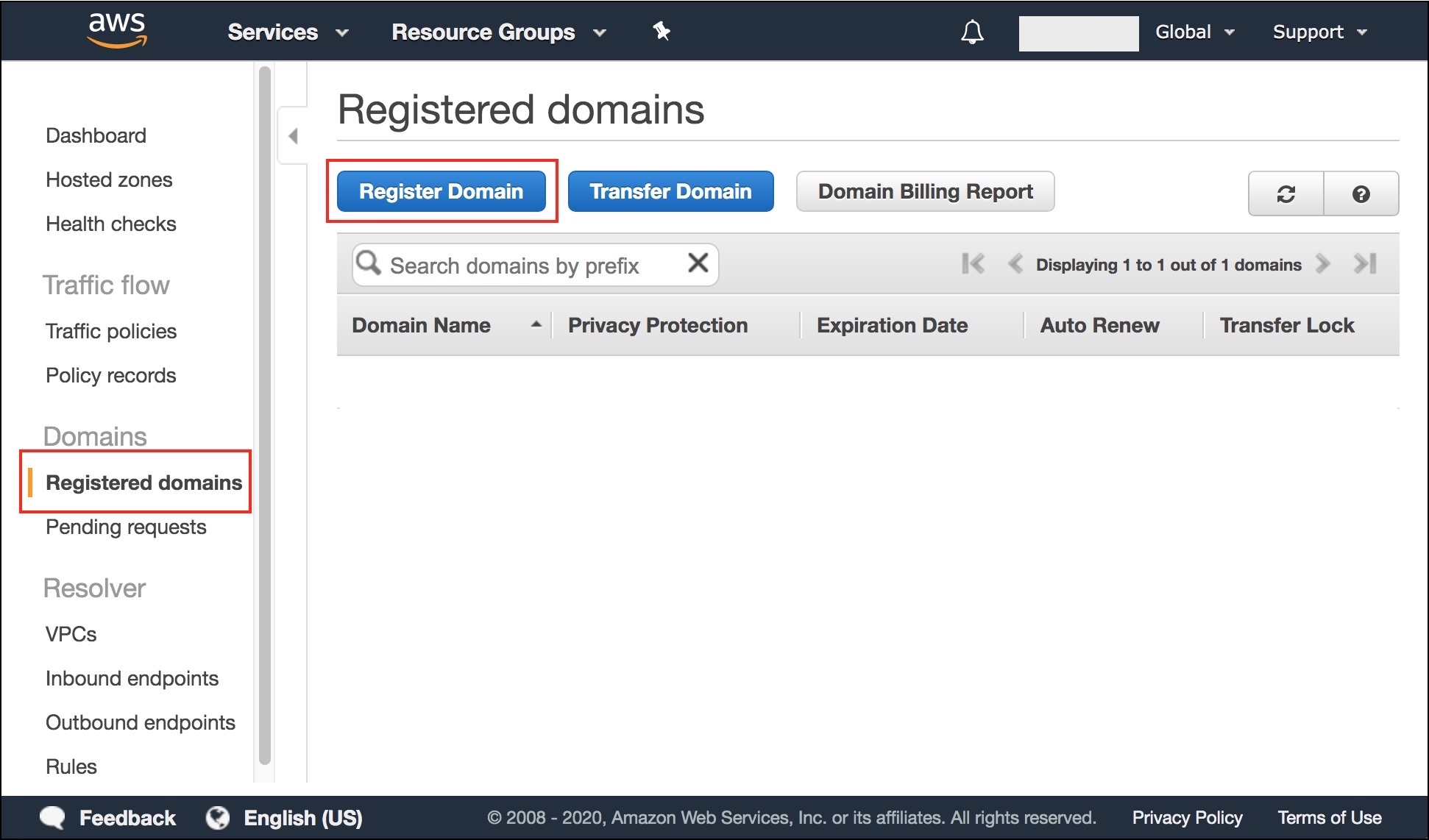Click the search magnifier icon
This screenshot has height=840, width=1429.
point(368,263)
